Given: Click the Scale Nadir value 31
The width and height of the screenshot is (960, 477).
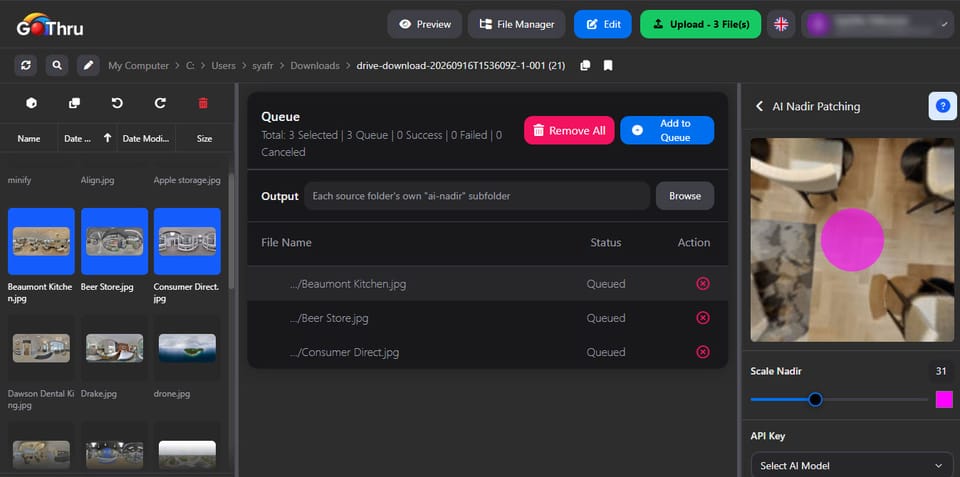Looking at the screenshot, I should point(941,371).
